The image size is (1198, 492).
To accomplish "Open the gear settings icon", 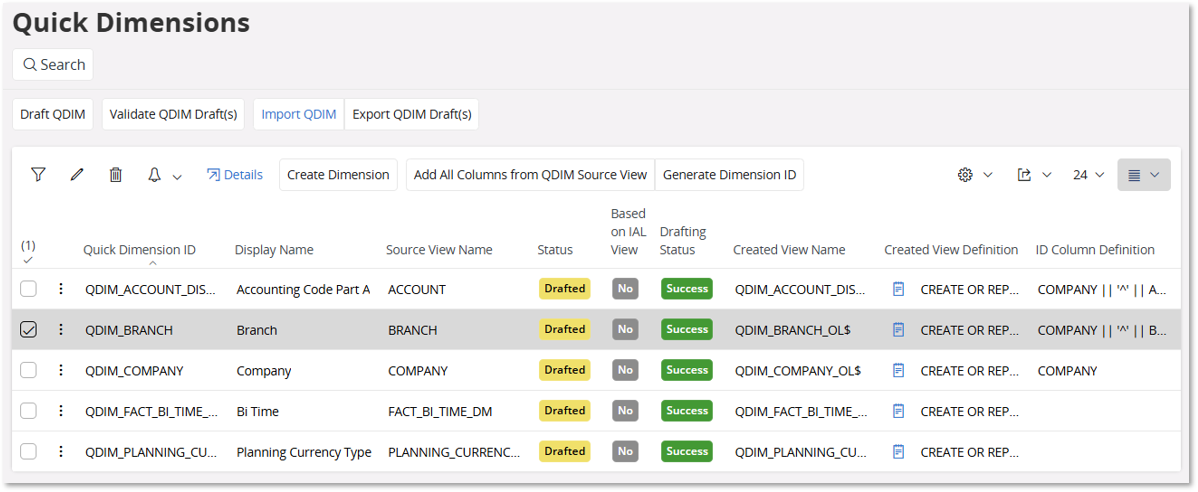I will point(965,175).
